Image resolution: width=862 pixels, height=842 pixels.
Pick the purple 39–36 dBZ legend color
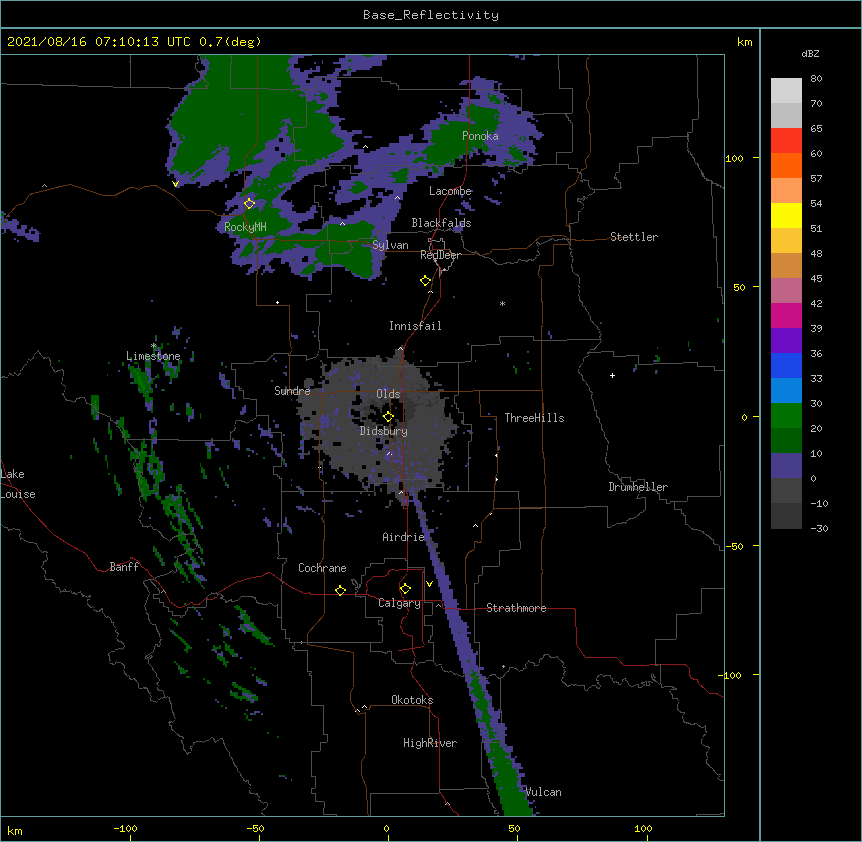786,341
